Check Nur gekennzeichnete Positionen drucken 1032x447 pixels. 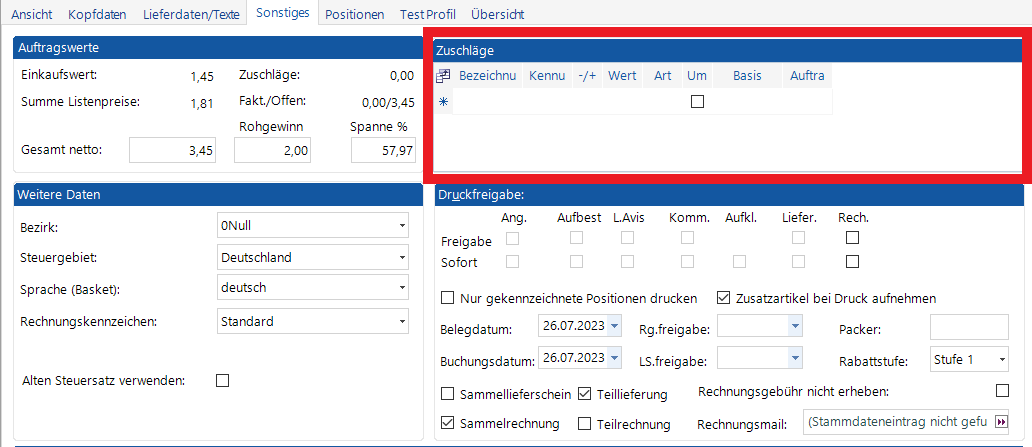[x=448, y=298]
